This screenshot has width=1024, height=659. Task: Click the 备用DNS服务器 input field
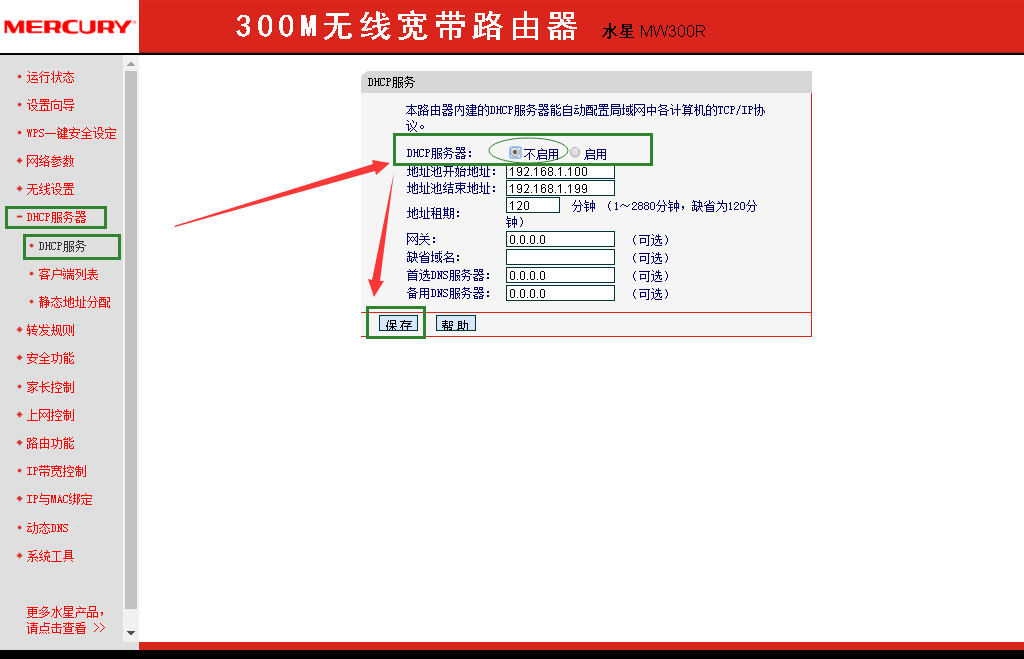coord(560,294)
